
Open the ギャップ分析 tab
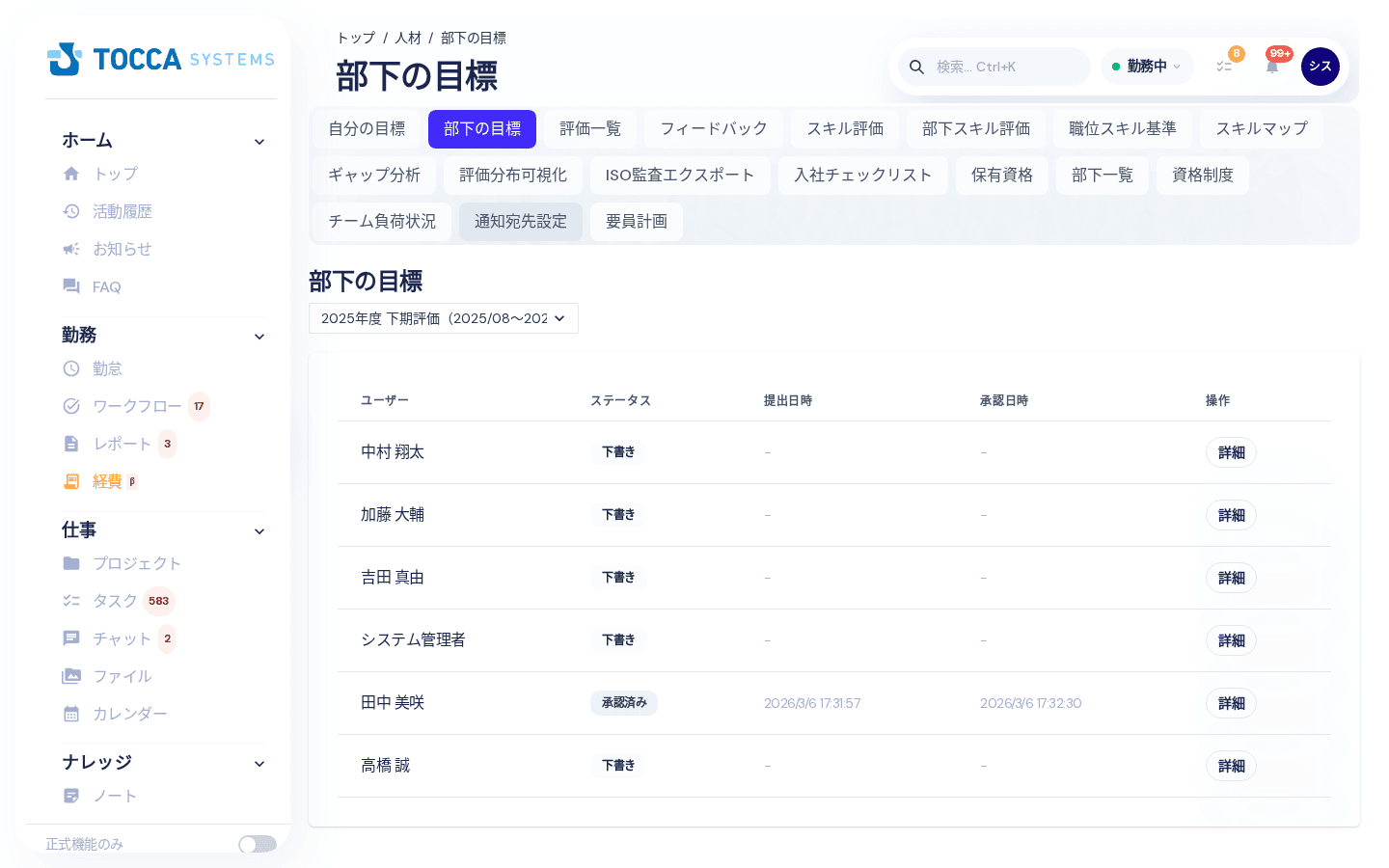[x=374, y=176]
